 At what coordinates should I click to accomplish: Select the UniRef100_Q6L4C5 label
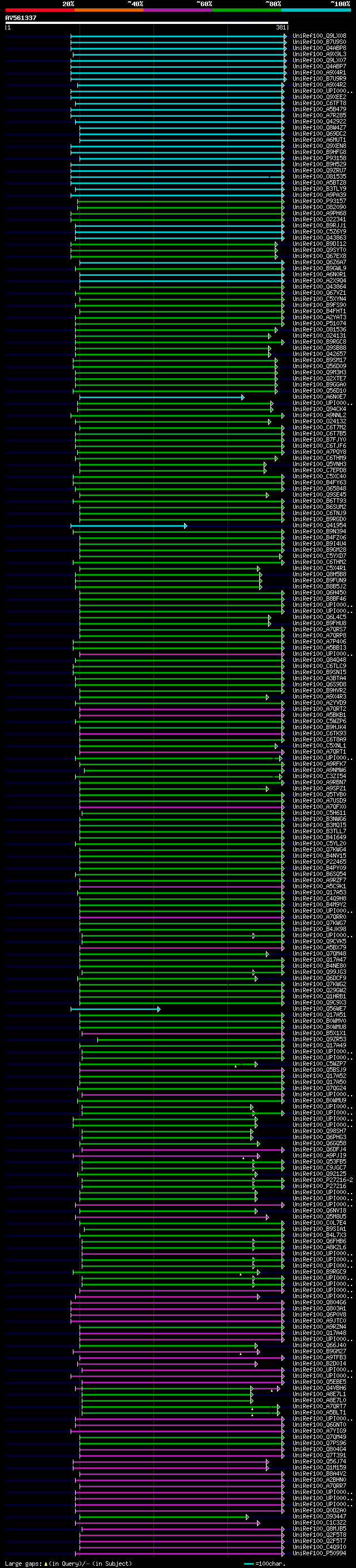(319, 617)
